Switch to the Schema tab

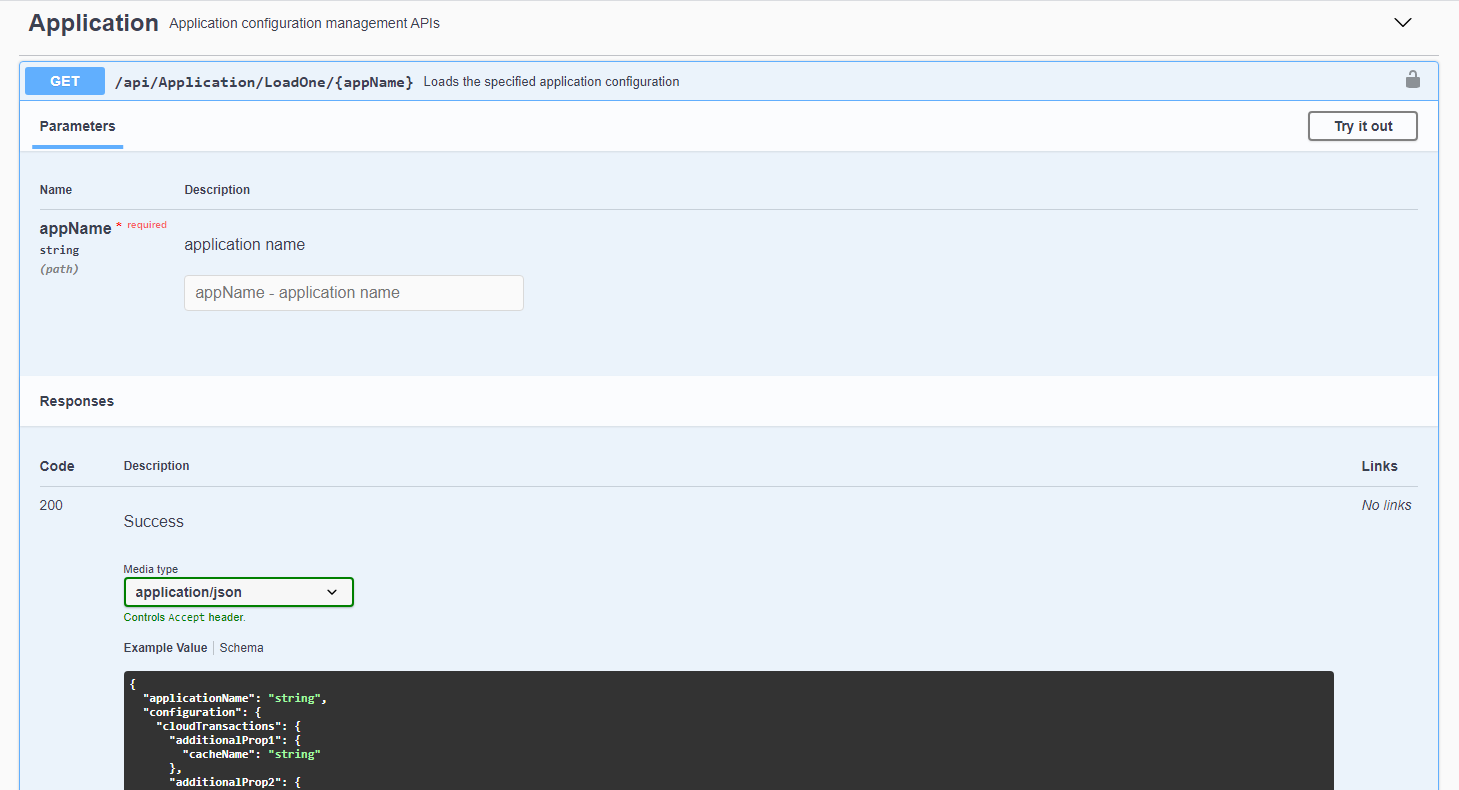[x=242, y=648]
